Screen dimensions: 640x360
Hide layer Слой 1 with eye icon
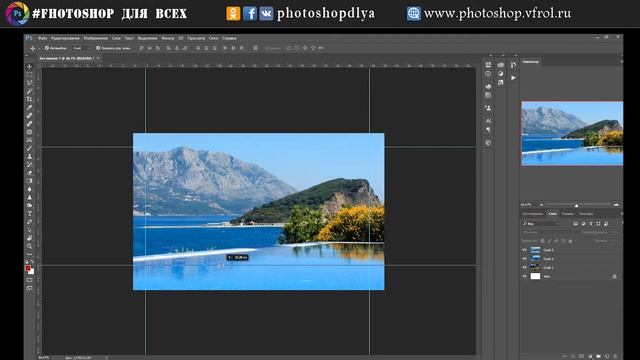pyautogui.click(x=525, y=267)
